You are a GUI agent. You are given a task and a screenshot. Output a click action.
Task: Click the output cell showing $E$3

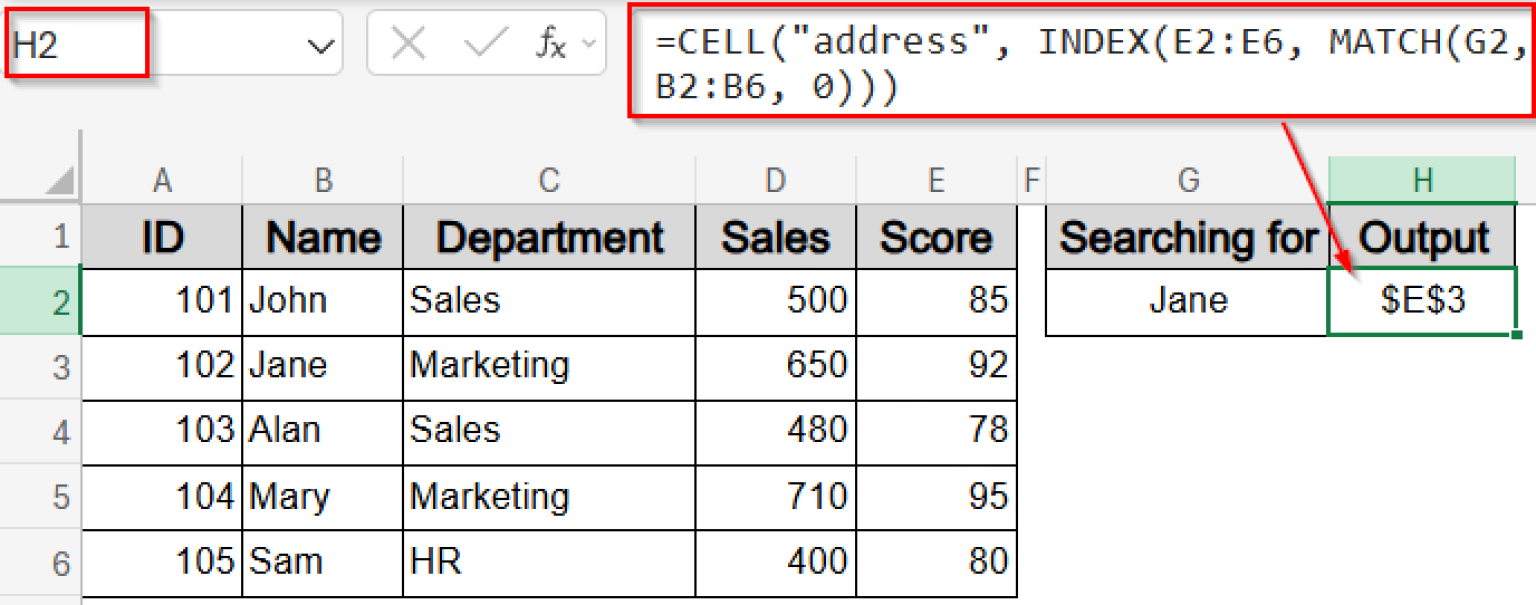click(x=1422, y=301)
